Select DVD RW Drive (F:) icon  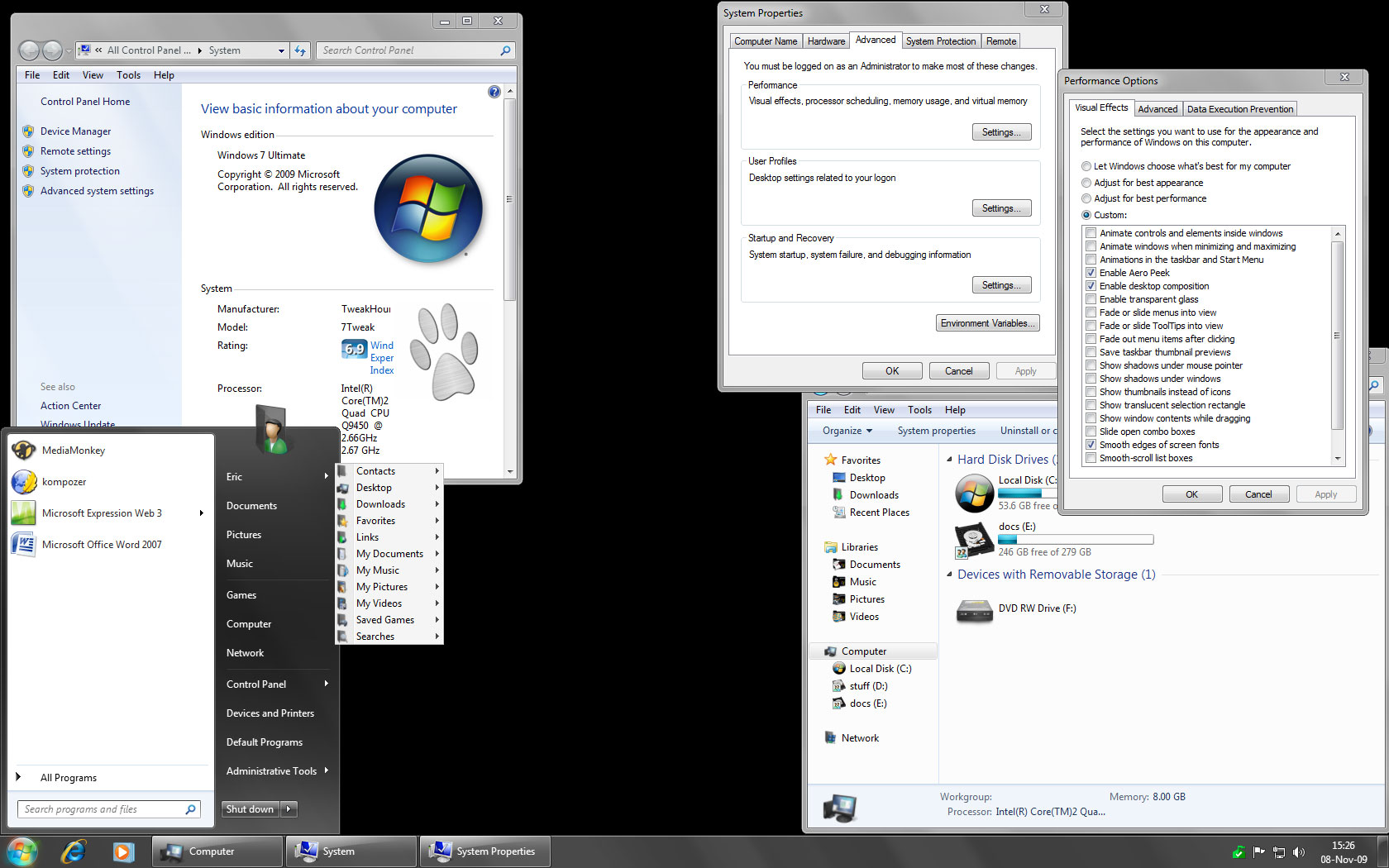pos(975,610)
